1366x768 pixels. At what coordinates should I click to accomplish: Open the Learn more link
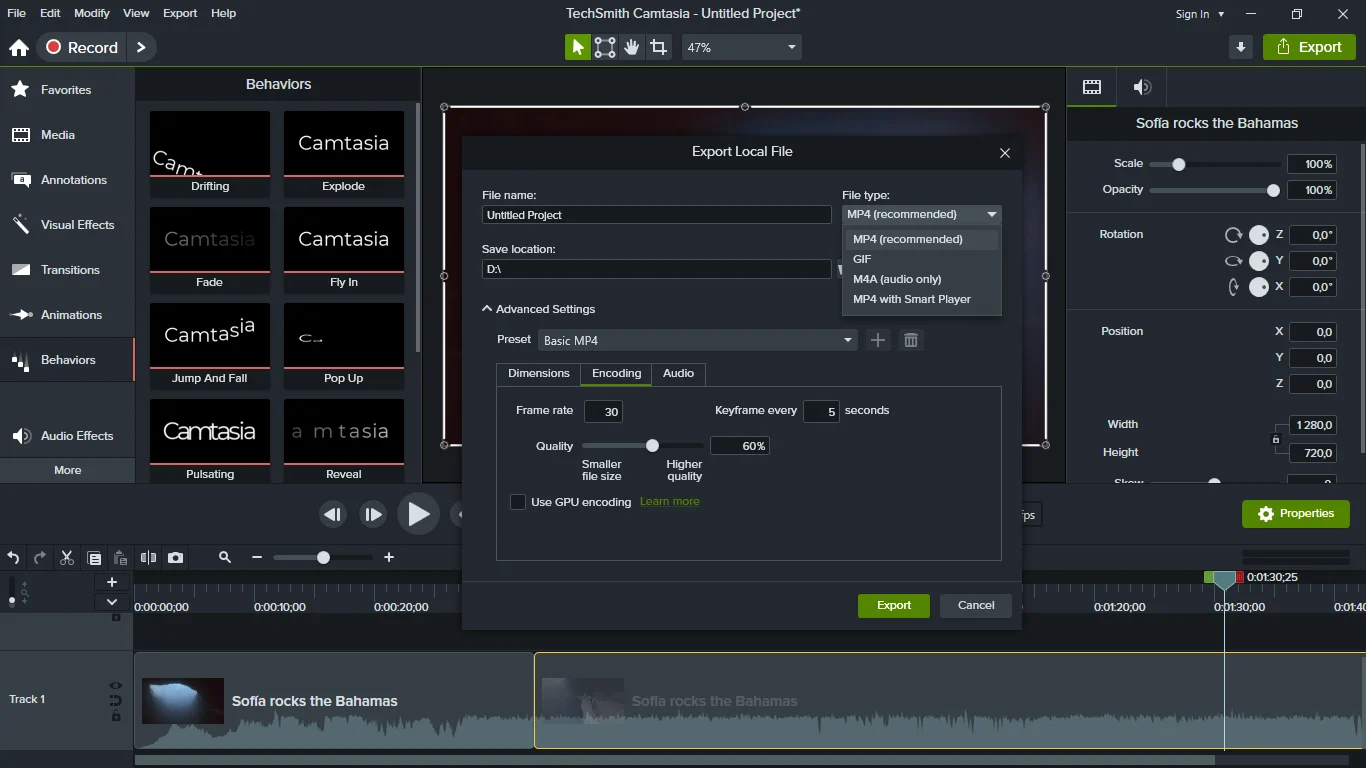click(669, 502)
